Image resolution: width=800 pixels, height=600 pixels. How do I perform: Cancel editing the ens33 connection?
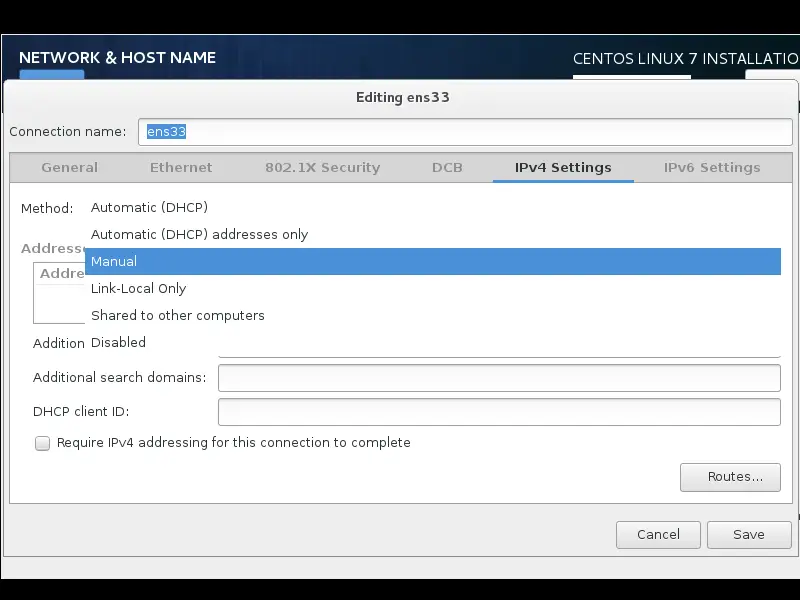point(658,535)
